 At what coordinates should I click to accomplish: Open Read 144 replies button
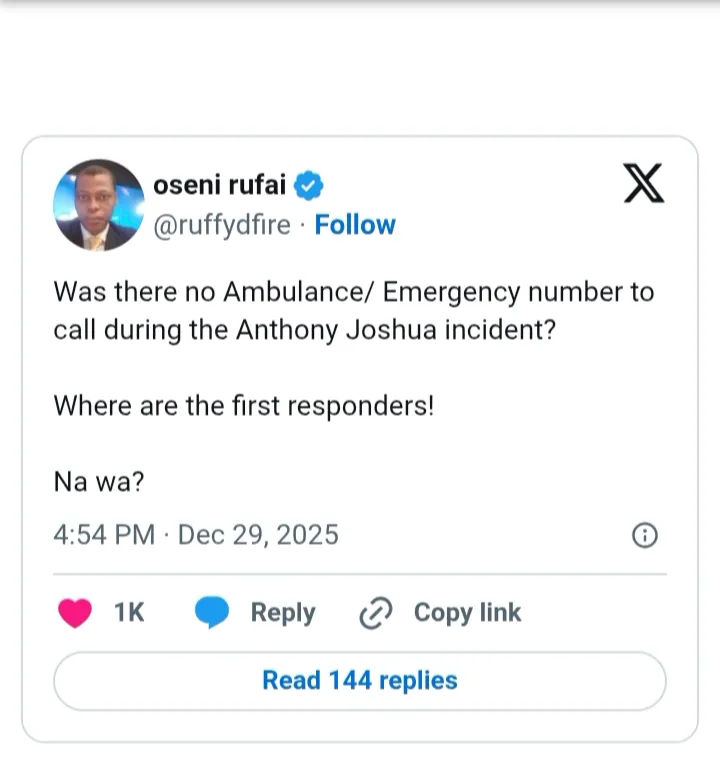point(359,681)
